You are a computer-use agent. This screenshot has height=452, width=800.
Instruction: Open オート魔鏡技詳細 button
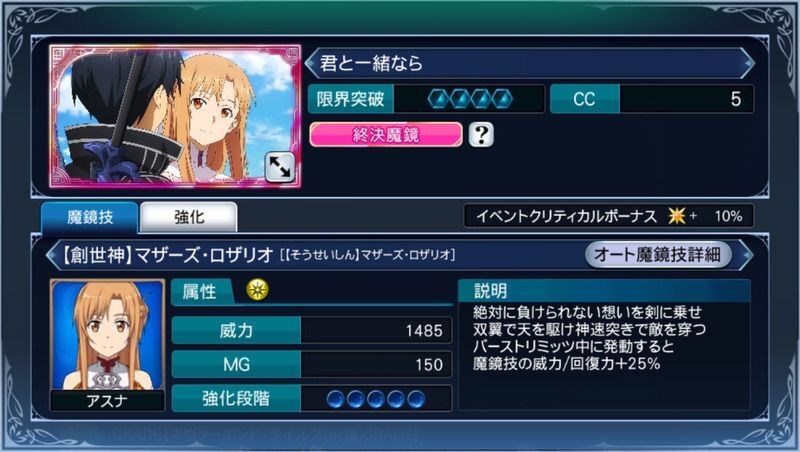[x=658, y=254]
